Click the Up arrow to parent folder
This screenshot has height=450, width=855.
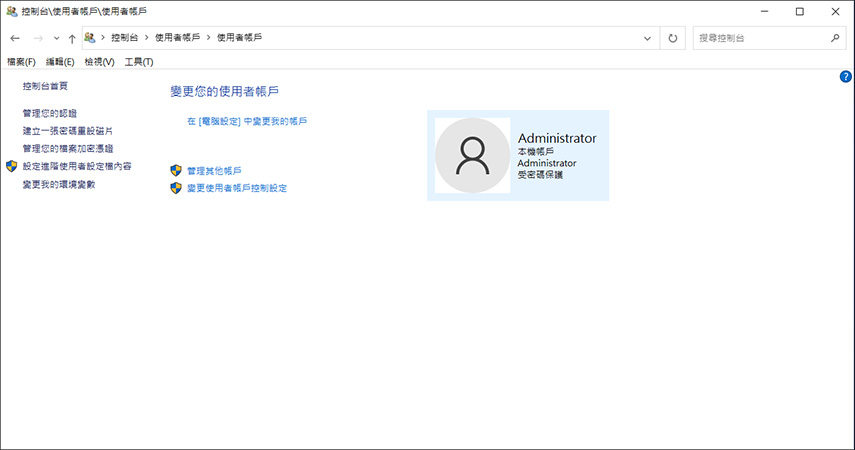coord(72,38)
